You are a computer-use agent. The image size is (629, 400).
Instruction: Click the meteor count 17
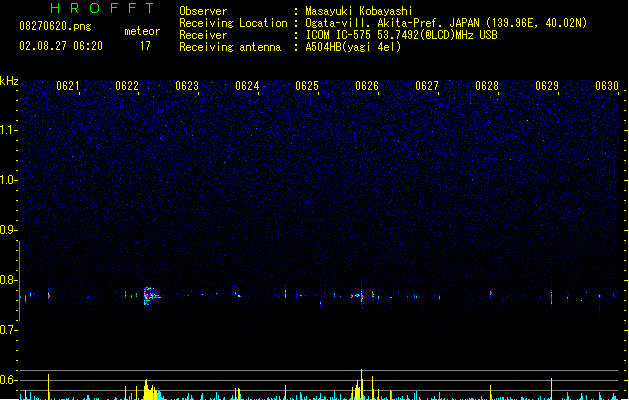tap(145, 46)
